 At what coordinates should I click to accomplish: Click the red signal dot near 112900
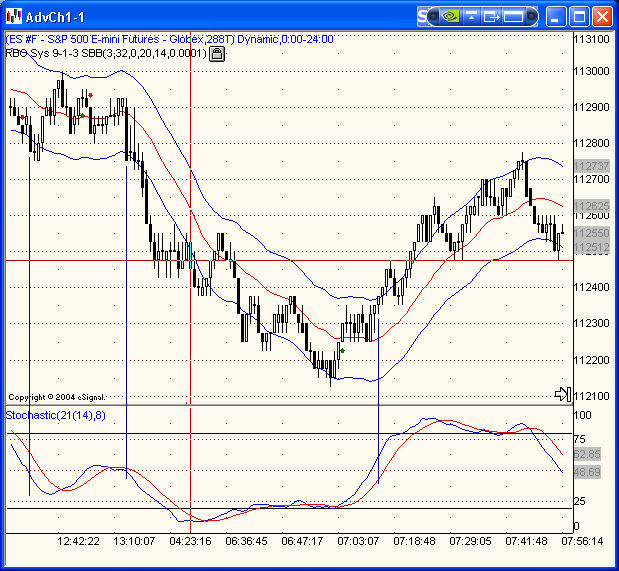(91, 95)
